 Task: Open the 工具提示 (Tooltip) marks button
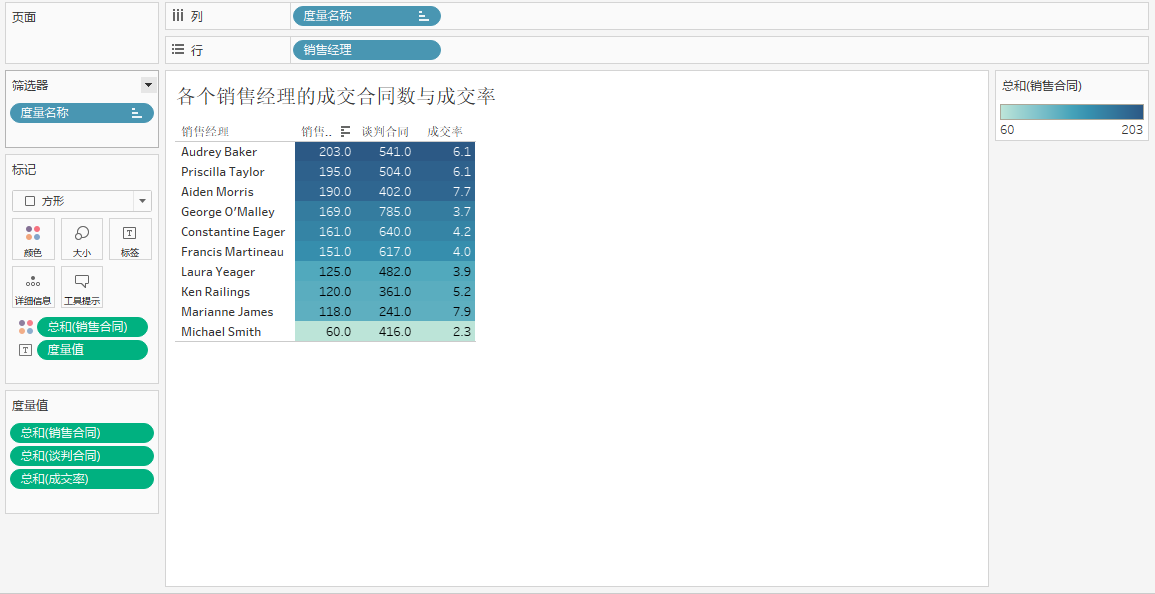82,287
